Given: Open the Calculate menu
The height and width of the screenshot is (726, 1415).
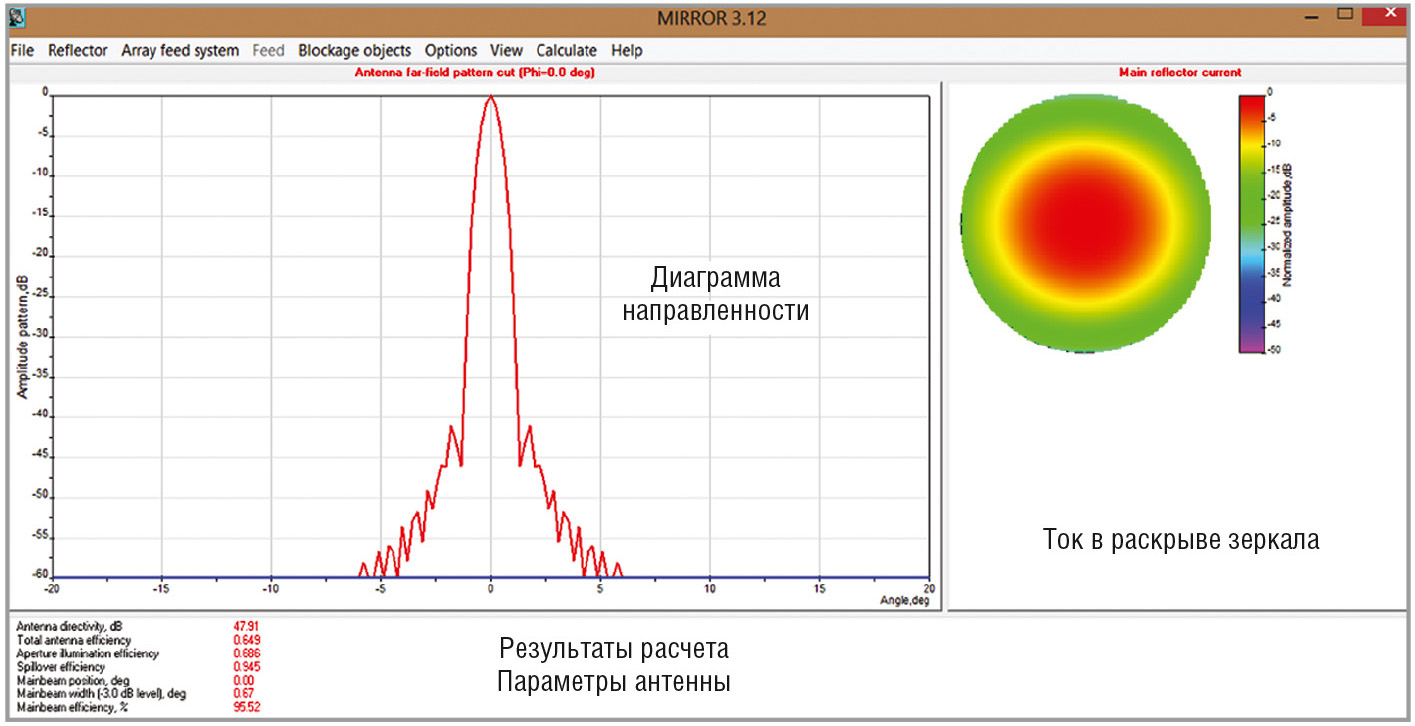Looking at the screenshot, I should (566, 50).
